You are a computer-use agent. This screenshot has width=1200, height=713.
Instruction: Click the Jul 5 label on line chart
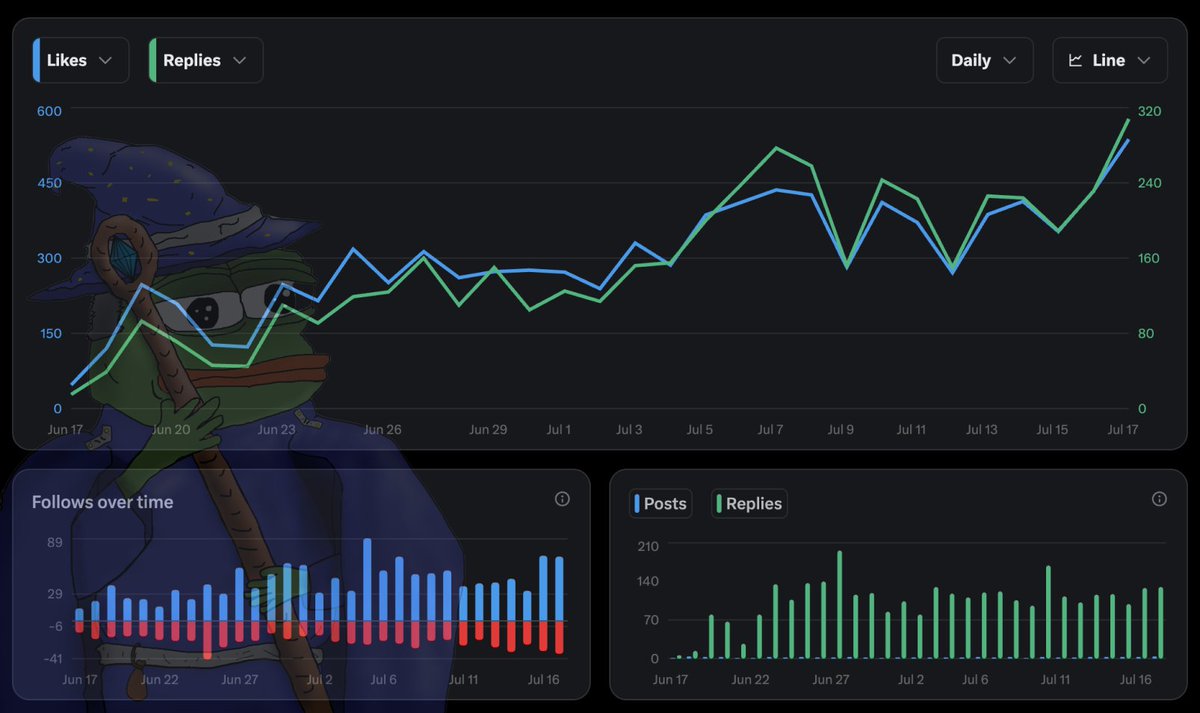click(700, 430)
